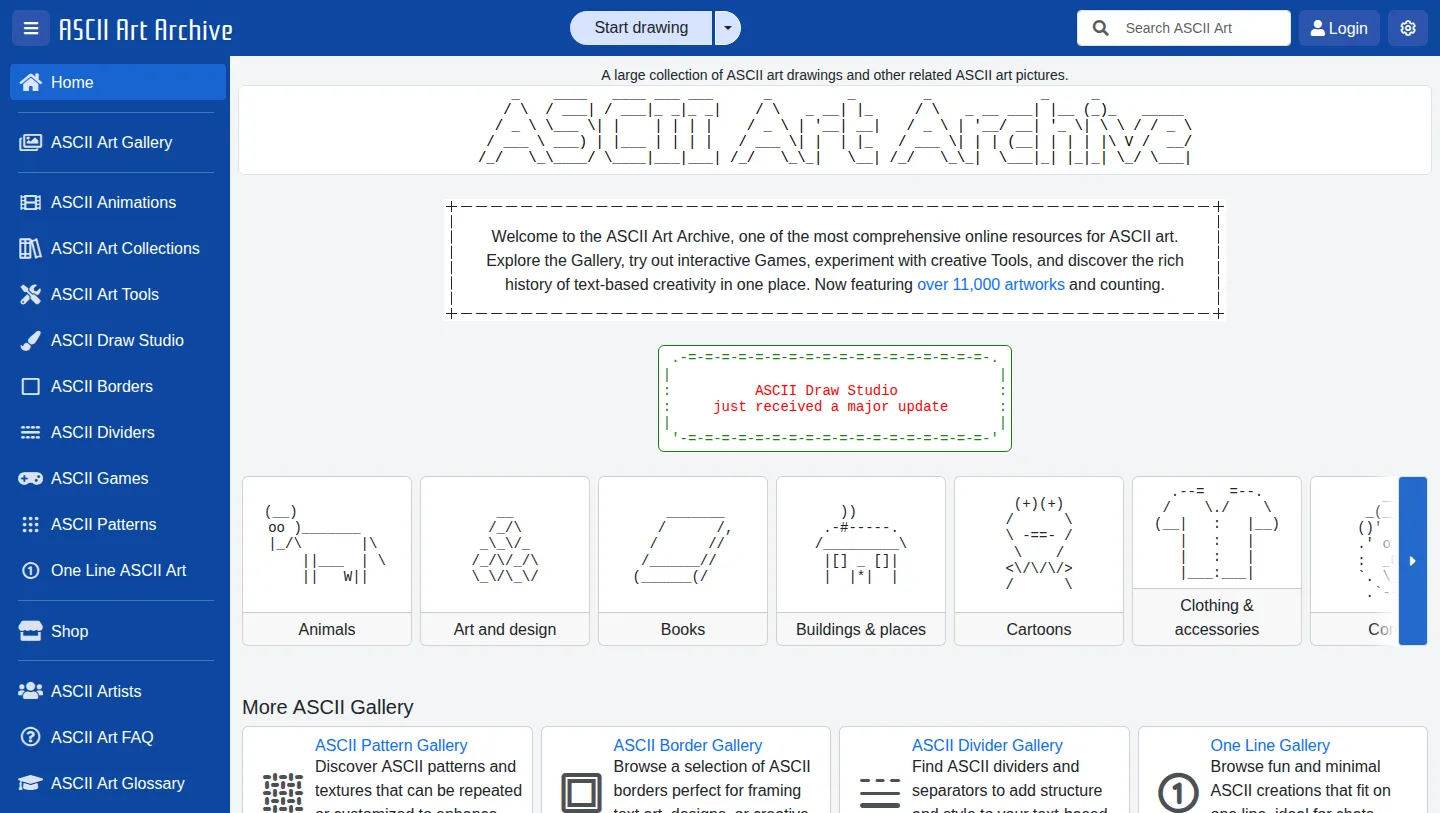The height and width of the screenshot is (813, 1440).
Task: Follow the 'over 11,000 artworks' link
Action: pyautogui.click(x=991, y=284)
